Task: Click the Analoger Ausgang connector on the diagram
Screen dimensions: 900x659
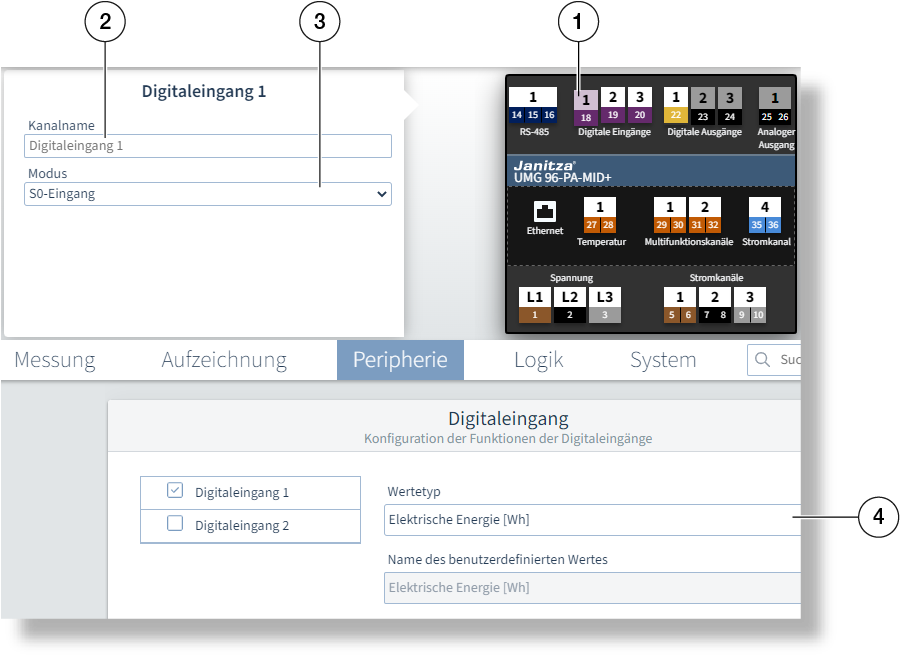Action: click(x=774, y=106)
